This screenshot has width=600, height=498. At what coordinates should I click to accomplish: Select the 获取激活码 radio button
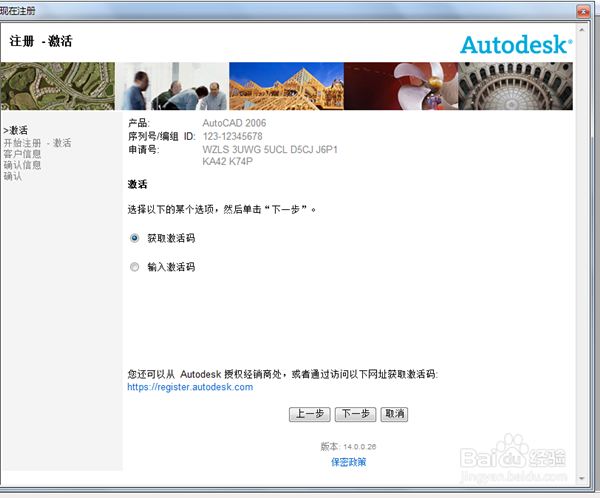[134, 238]
